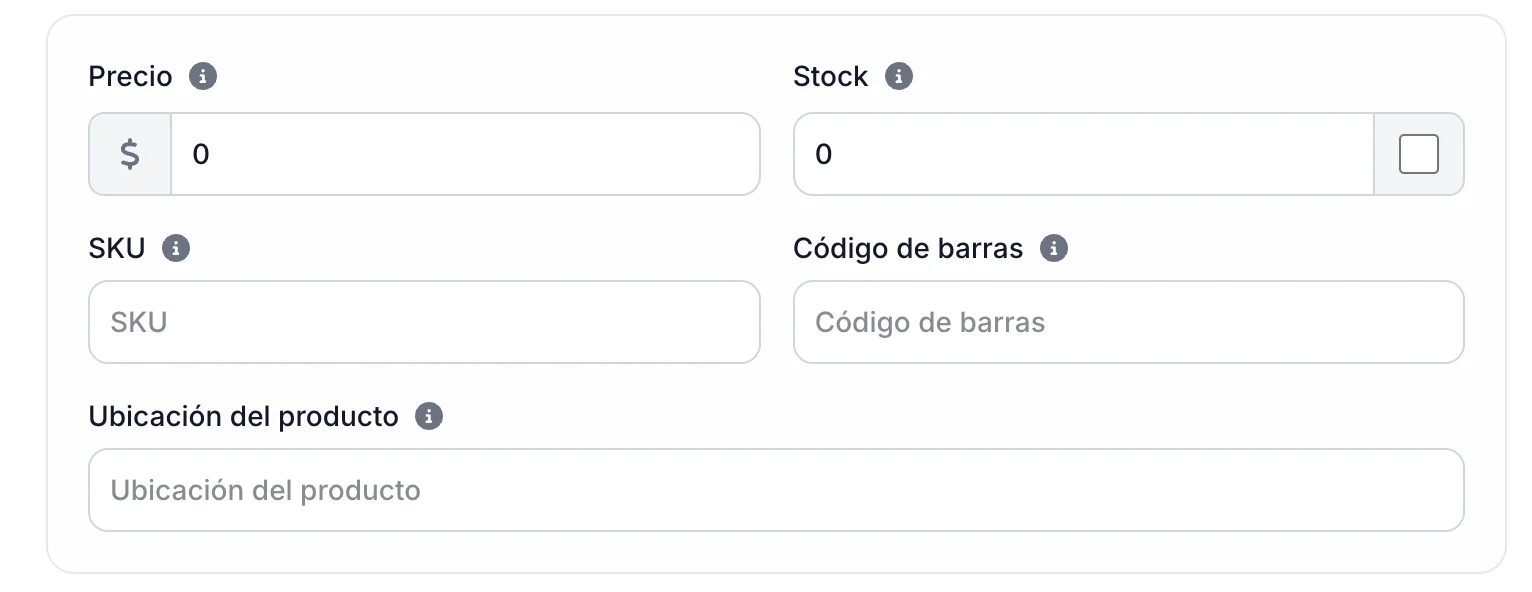
Task: Click the dollar sign currency prefix
Action: (130, 154)
